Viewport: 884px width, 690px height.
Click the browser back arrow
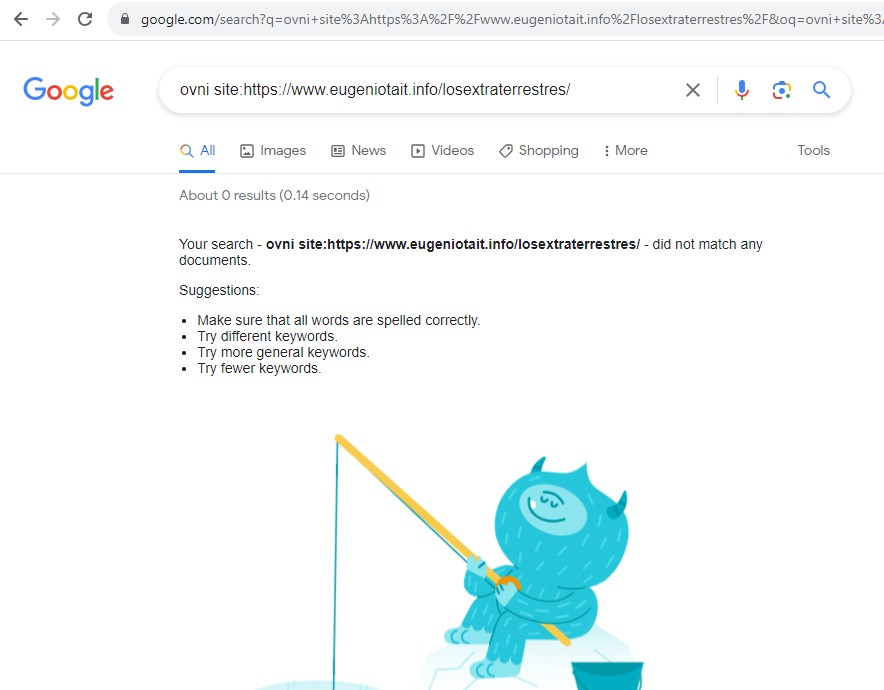(x=21, y=19)
